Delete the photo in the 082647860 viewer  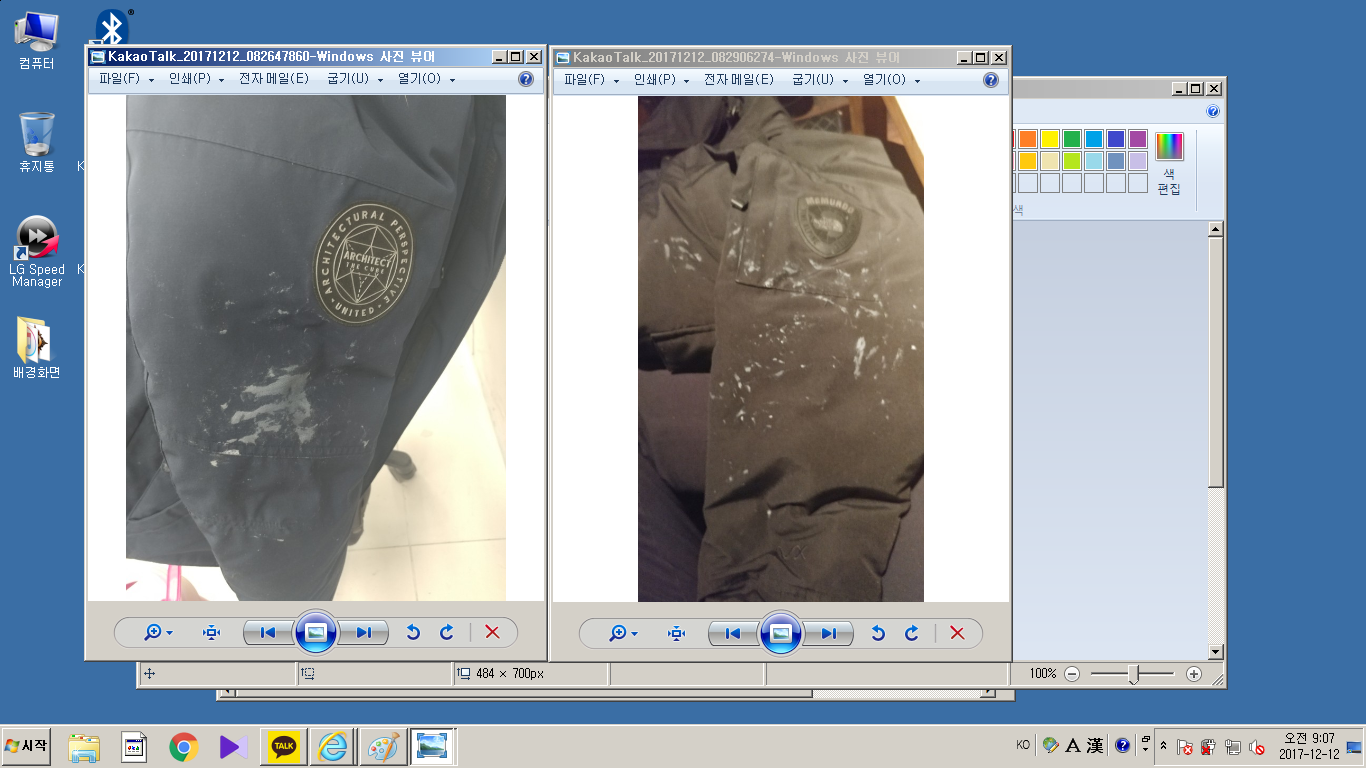pos(492,632)
